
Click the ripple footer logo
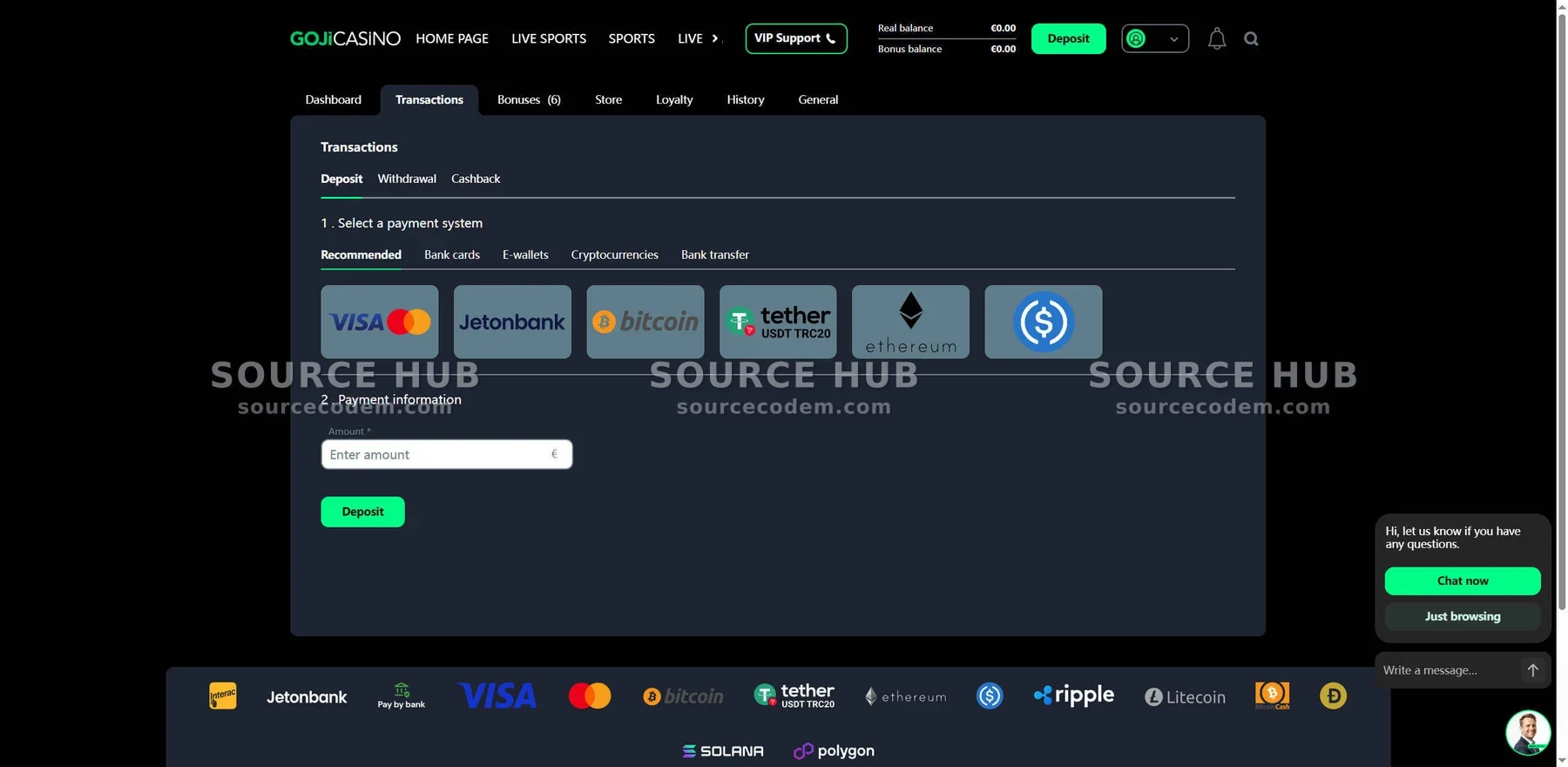tap(1074, 696)
